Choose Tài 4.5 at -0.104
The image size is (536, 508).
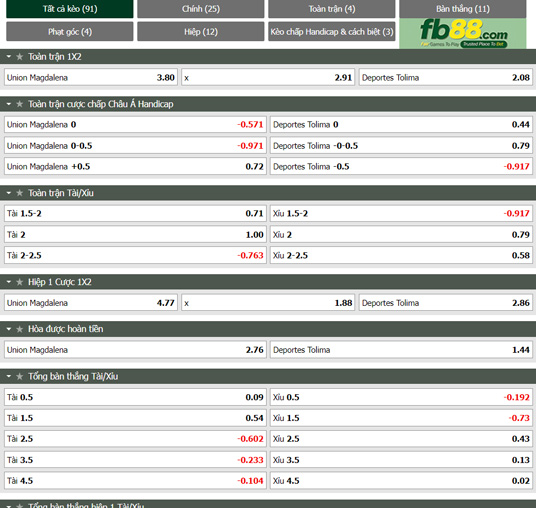point(135,481)
